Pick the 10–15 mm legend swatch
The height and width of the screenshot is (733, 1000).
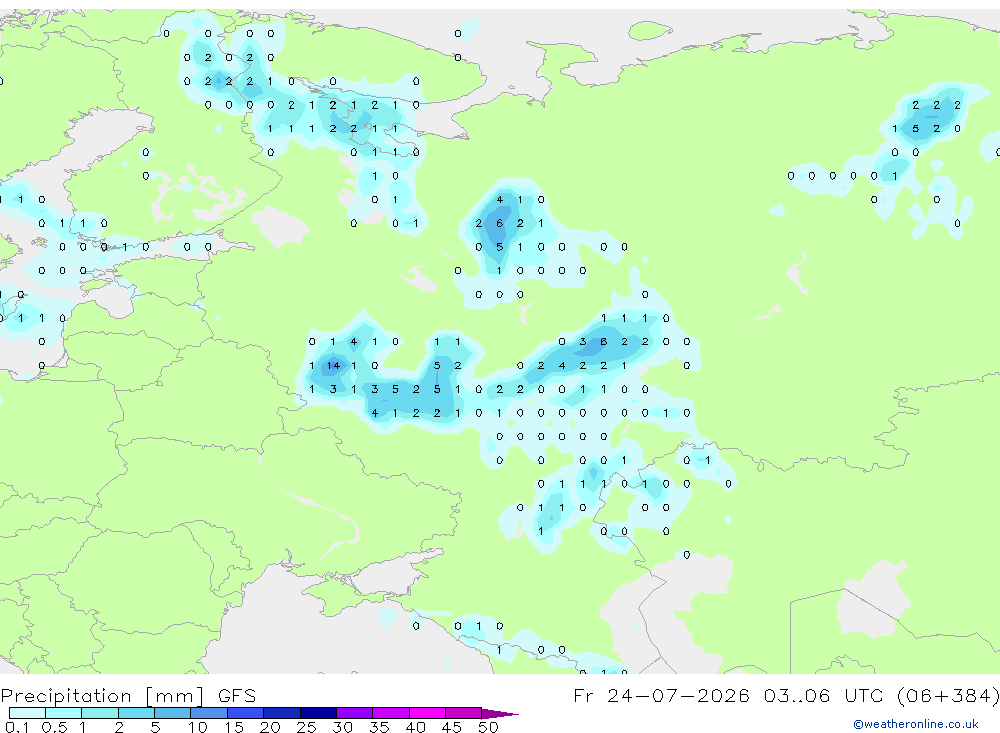209,713
